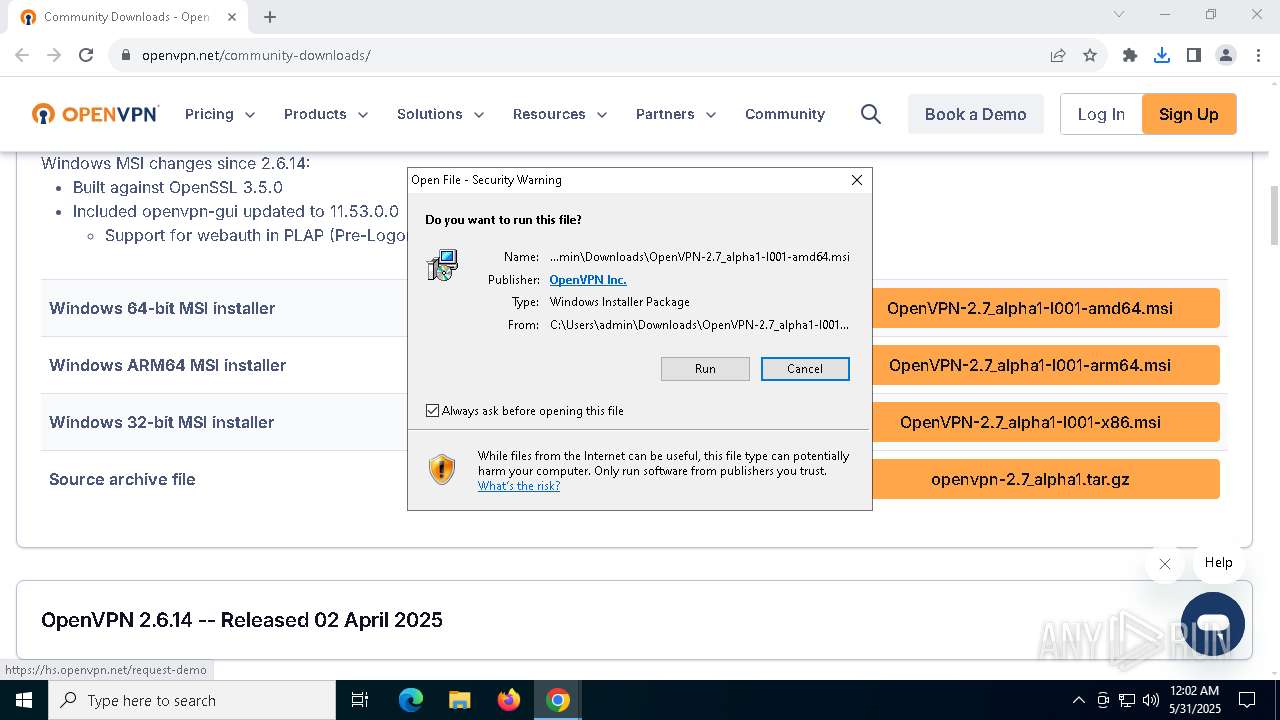Open Chrome three-dot menu
The height and width of the screenshot is (720, 1280).
pyautogui.click(x=1258, y=56)
